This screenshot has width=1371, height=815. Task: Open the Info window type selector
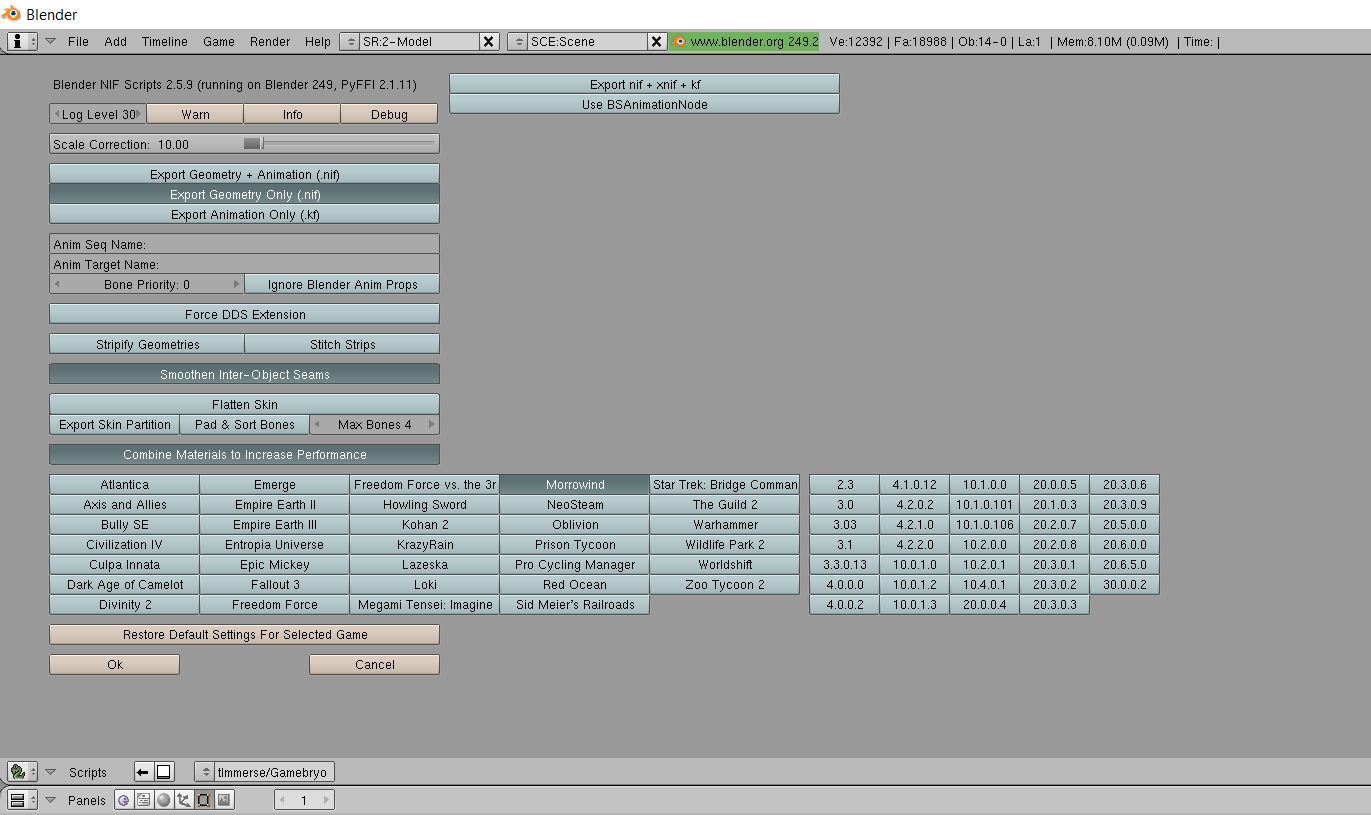point(22,42)
